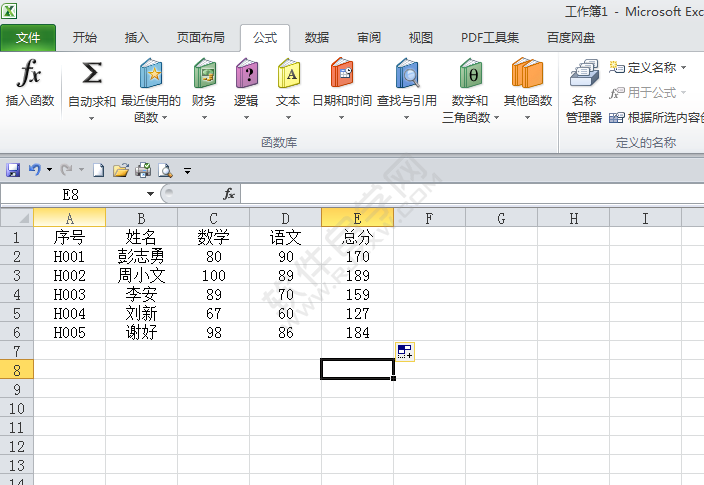Click the Undo arrow icon

click(34, 170)
